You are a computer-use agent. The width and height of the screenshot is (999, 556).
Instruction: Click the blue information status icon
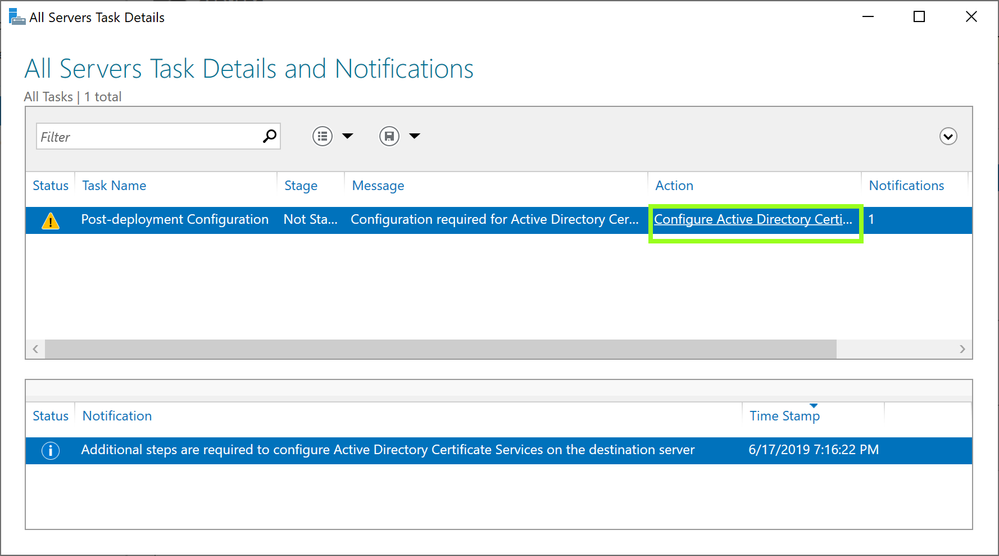(x=50, y=450)
